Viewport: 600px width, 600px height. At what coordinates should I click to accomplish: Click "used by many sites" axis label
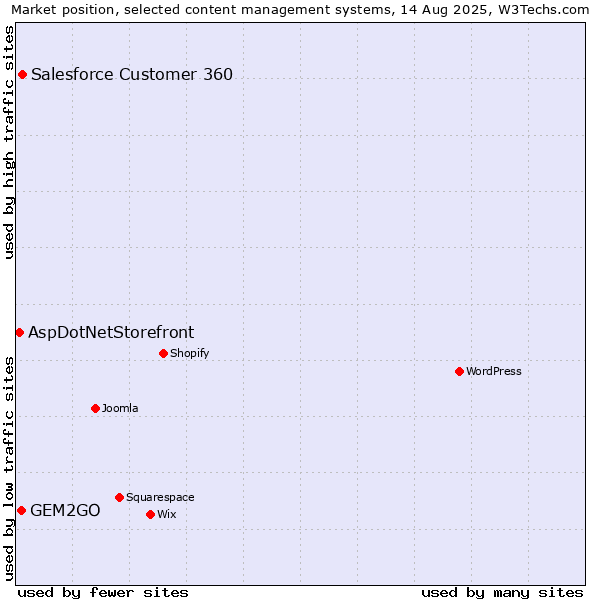click(502, 593)
